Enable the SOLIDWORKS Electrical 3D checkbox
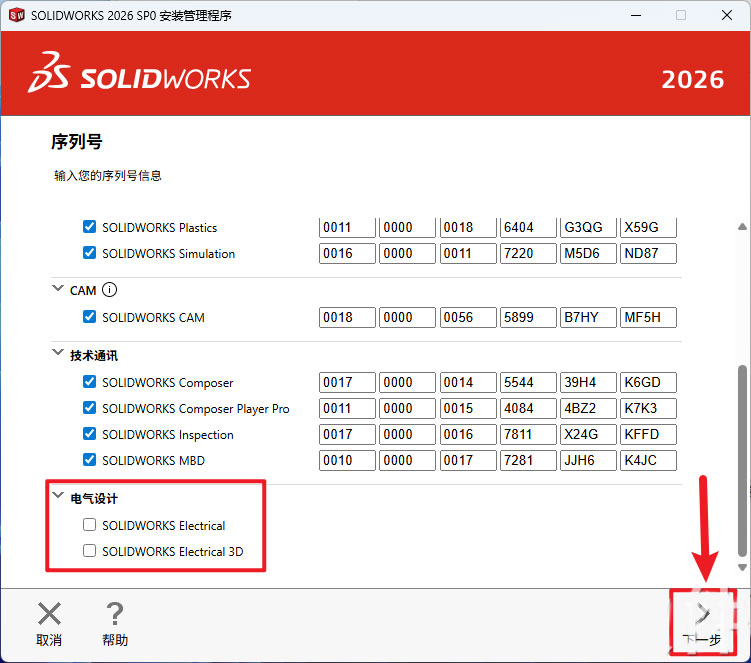Image resolution: width=751 pixels, height=663 pixels. 90,551
